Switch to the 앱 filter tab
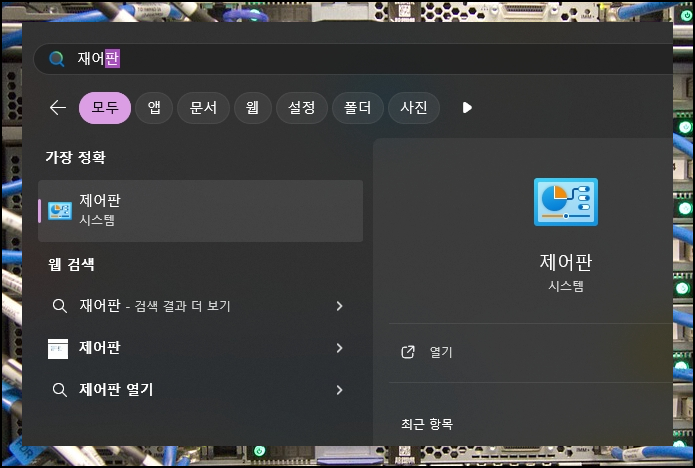Screen dimensions: 695x468 tap(154, 108)
